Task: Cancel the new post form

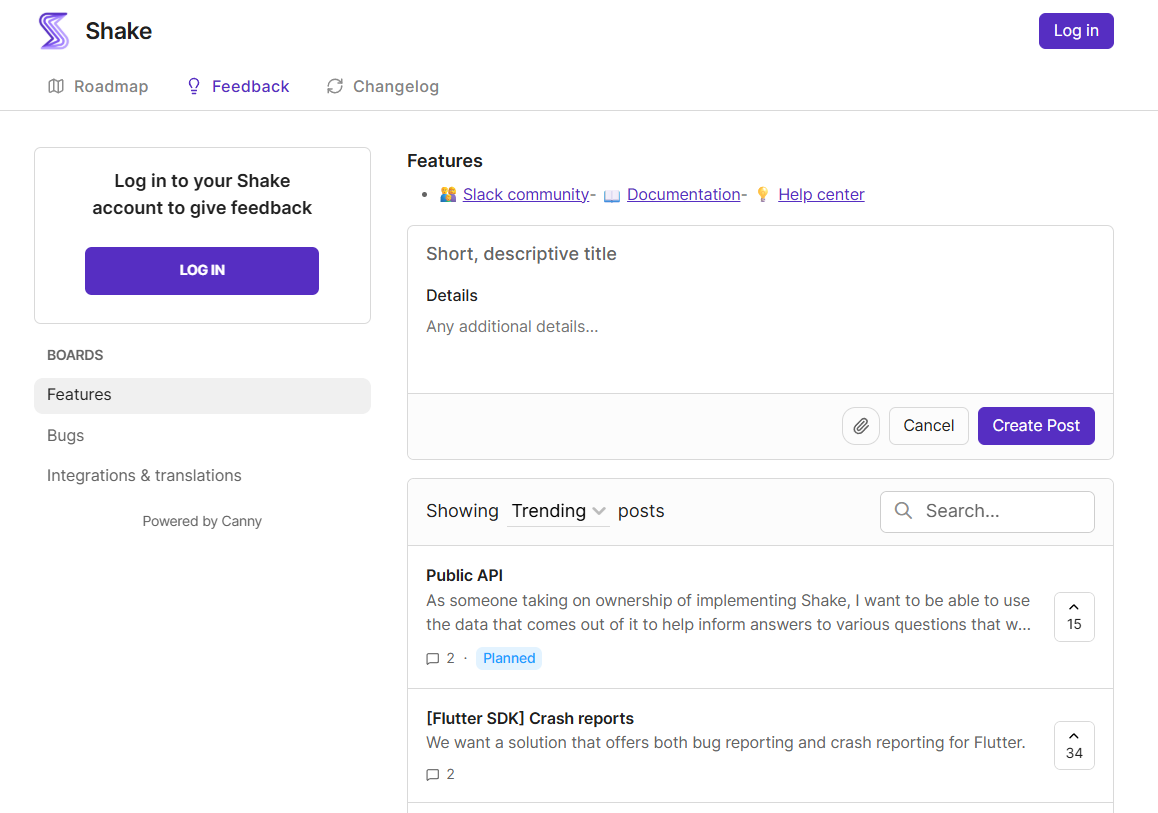Action: click(x=928, y=426)
